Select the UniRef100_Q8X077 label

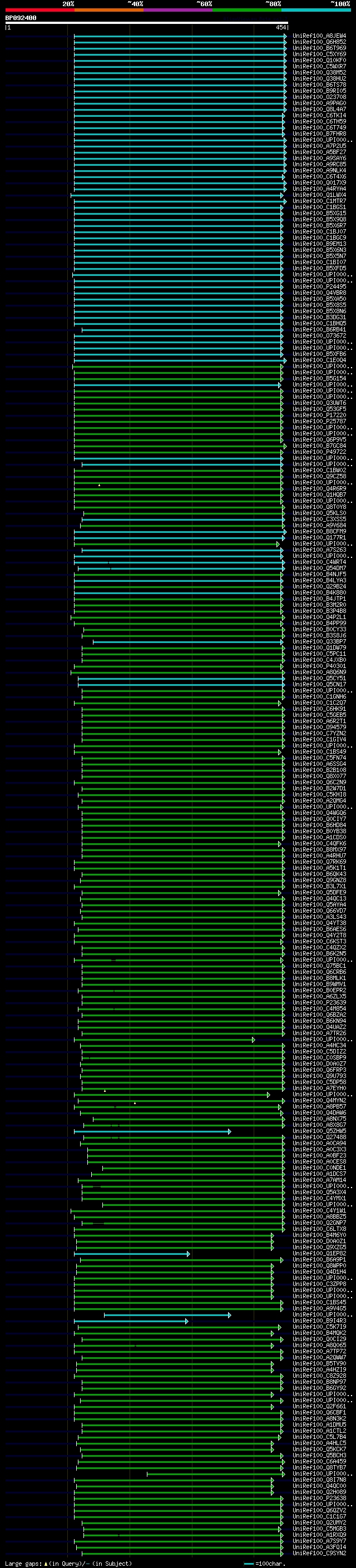[319, 776]
